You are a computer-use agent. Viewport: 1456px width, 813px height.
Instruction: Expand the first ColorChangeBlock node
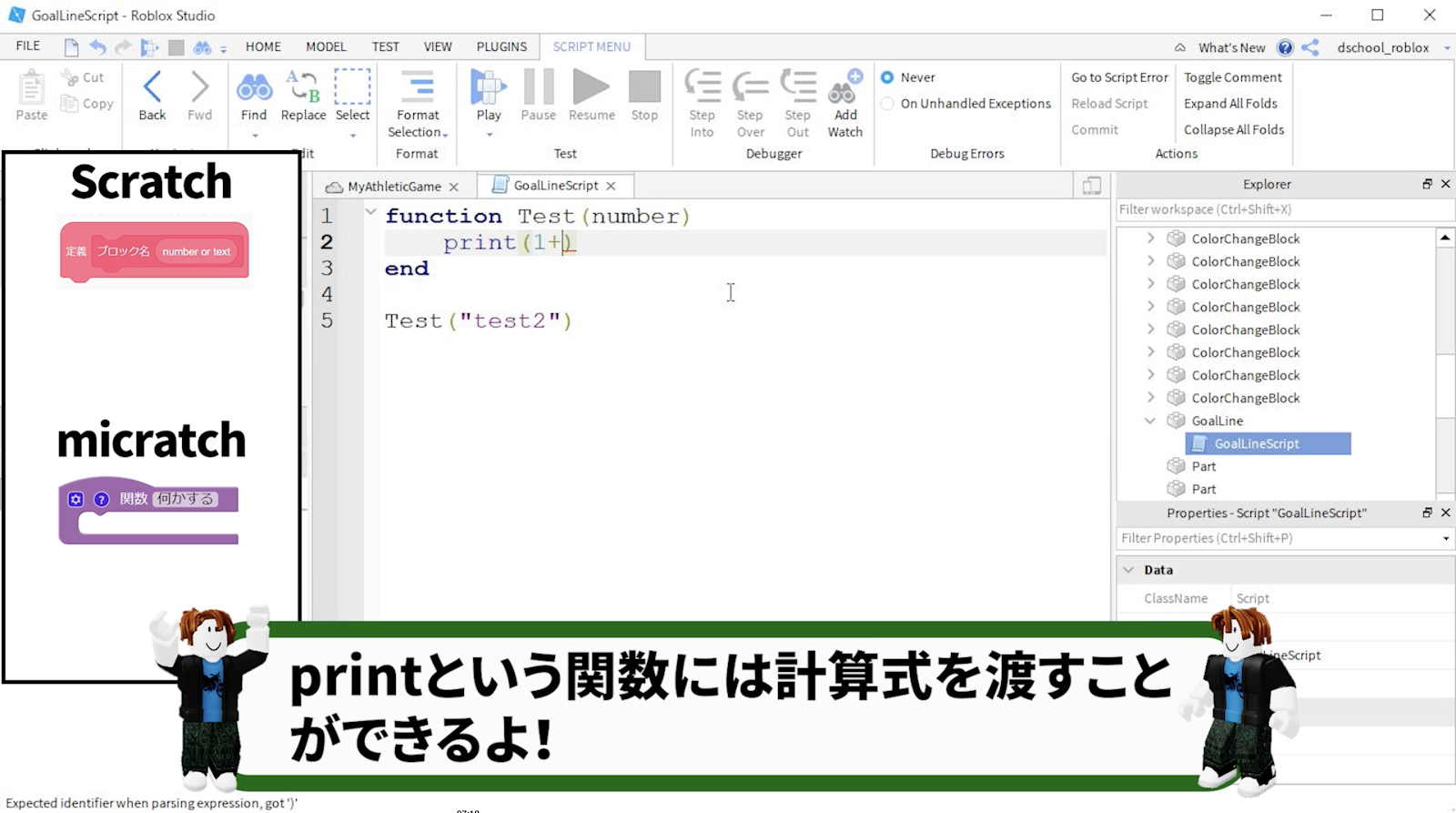(x=1150, y=239)
